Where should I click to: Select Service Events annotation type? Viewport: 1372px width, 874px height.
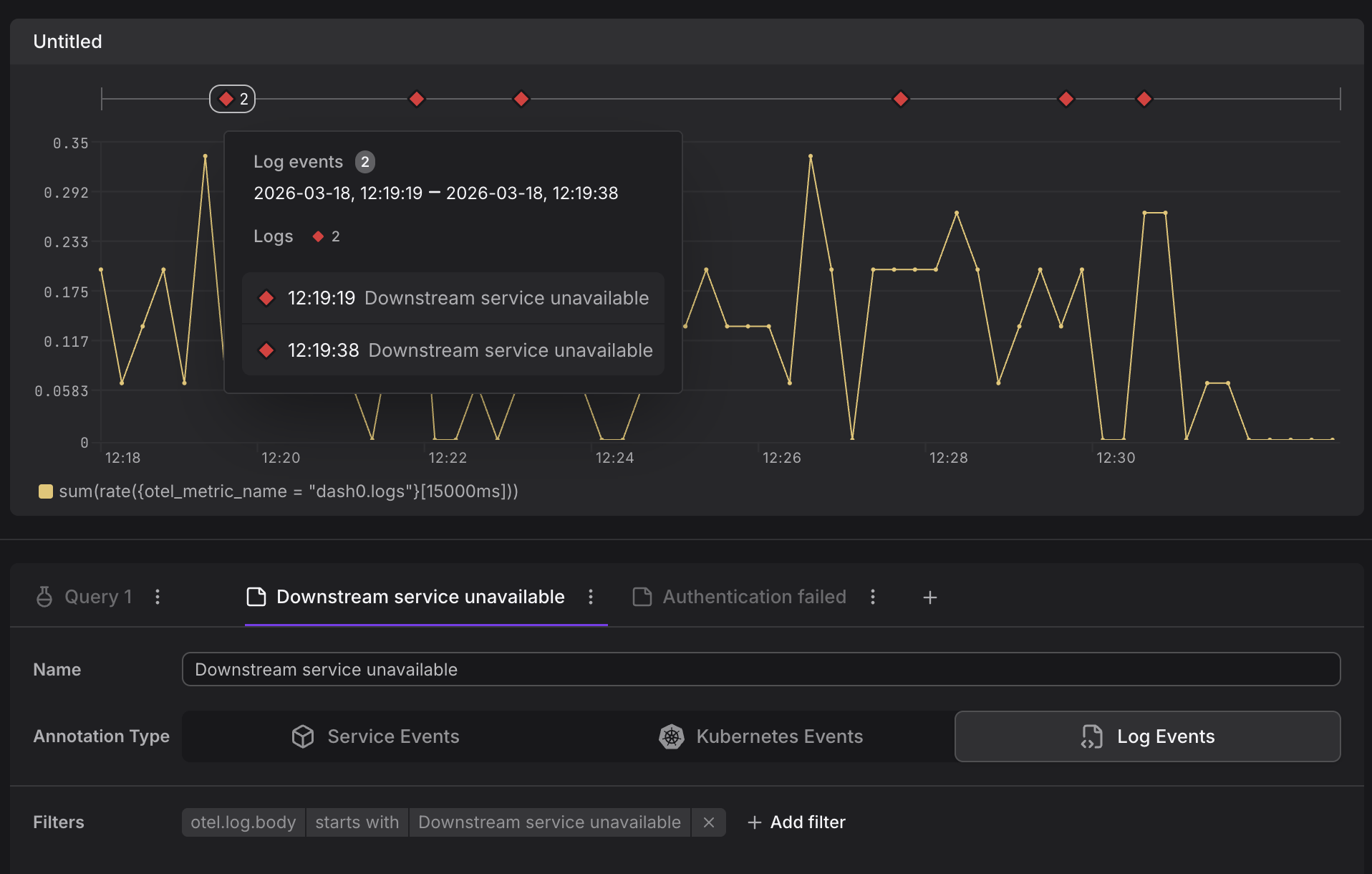(x=375, y=736)
